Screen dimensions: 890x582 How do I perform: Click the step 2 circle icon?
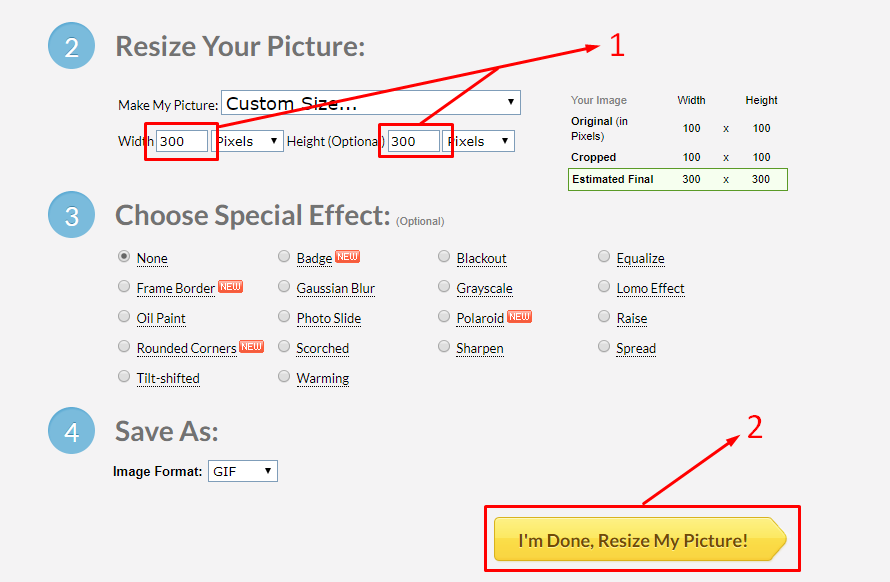[x=71, y=47]
